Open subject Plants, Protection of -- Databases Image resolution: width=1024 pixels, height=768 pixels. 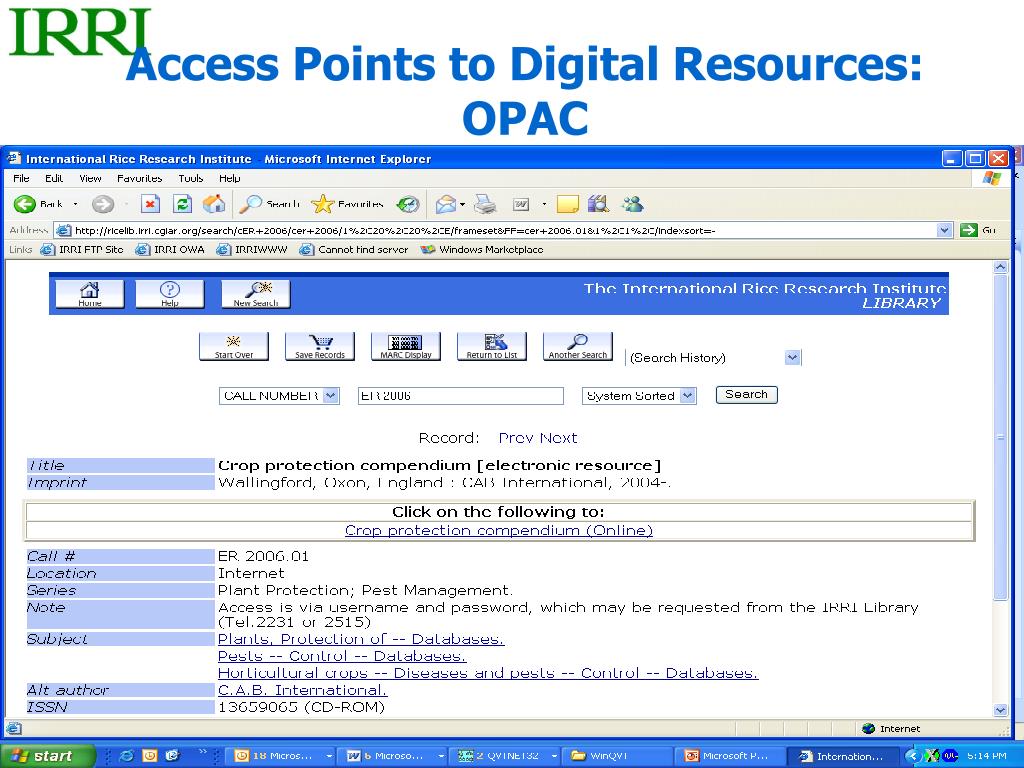[x=360, y=639]
